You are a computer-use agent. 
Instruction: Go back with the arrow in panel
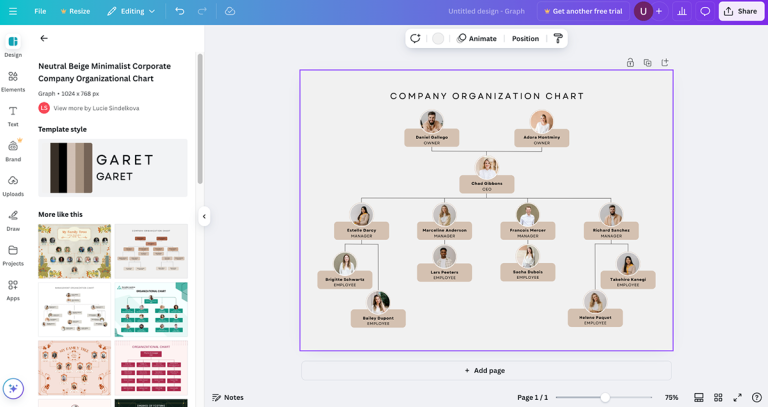44,38
